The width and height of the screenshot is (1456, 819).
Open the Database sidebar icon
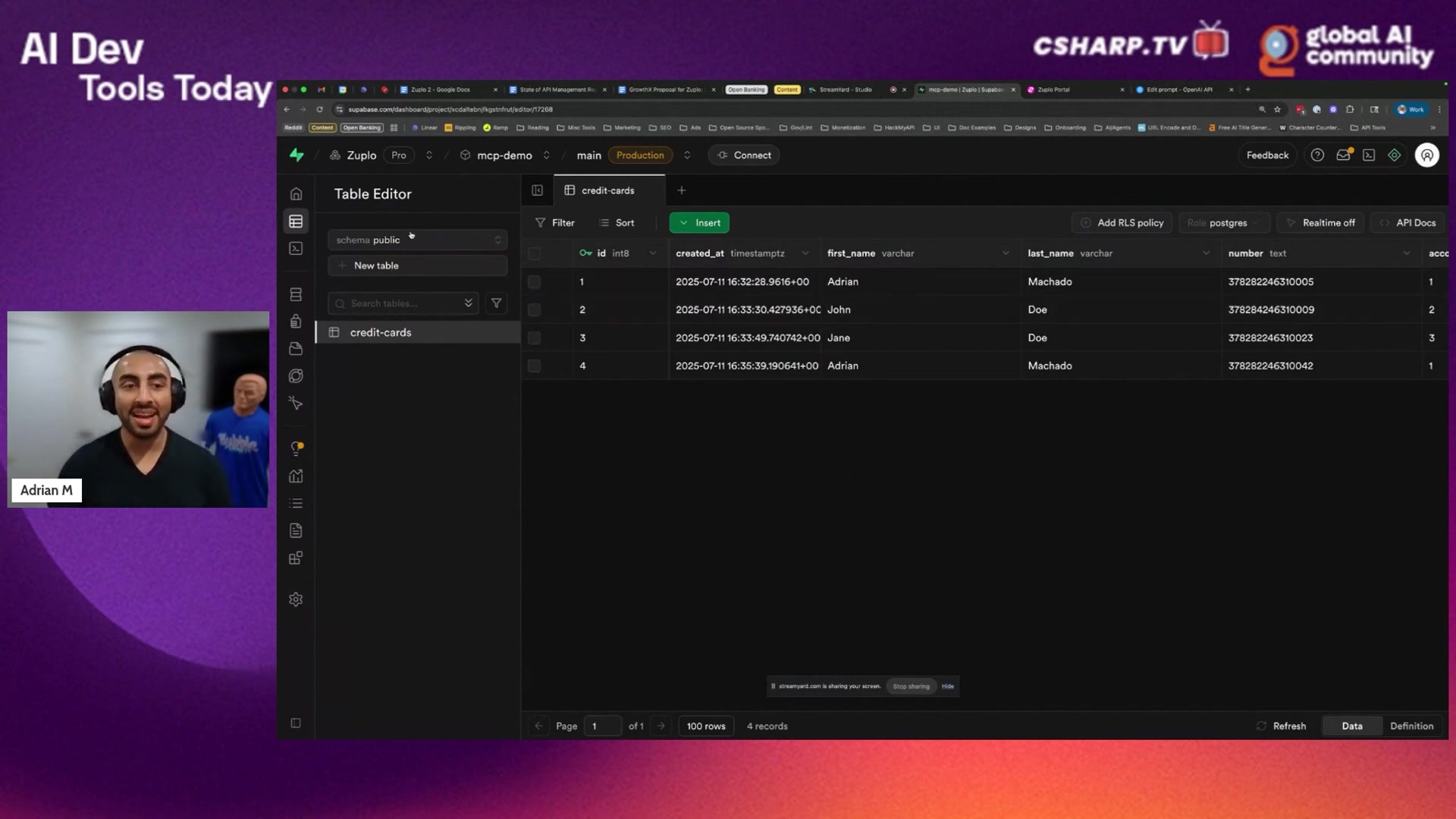pos(296,294)
